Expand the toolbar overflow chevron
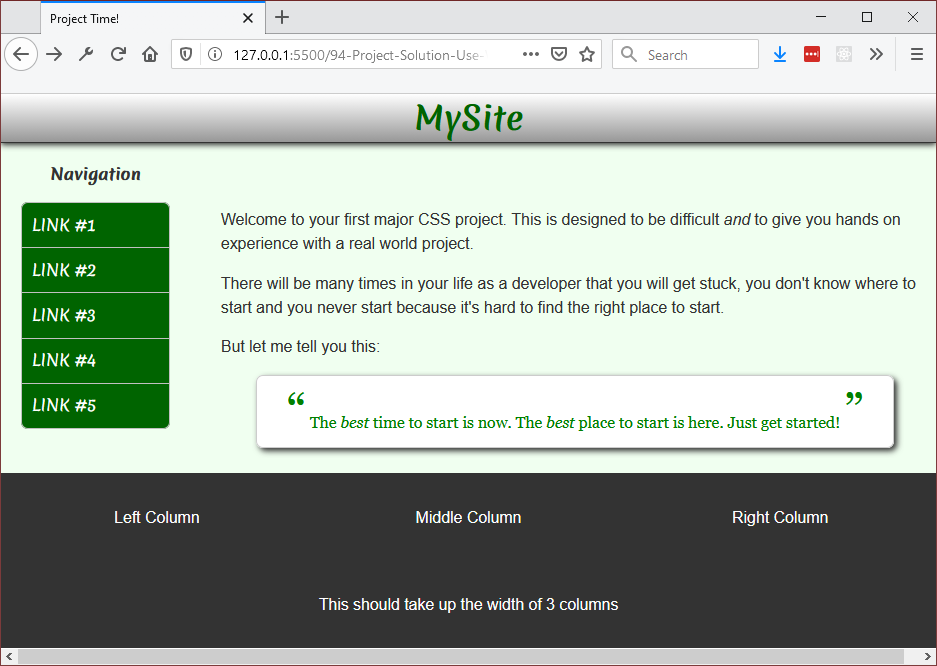The width and height of the screenshot is (937, 666). point(876,55)
